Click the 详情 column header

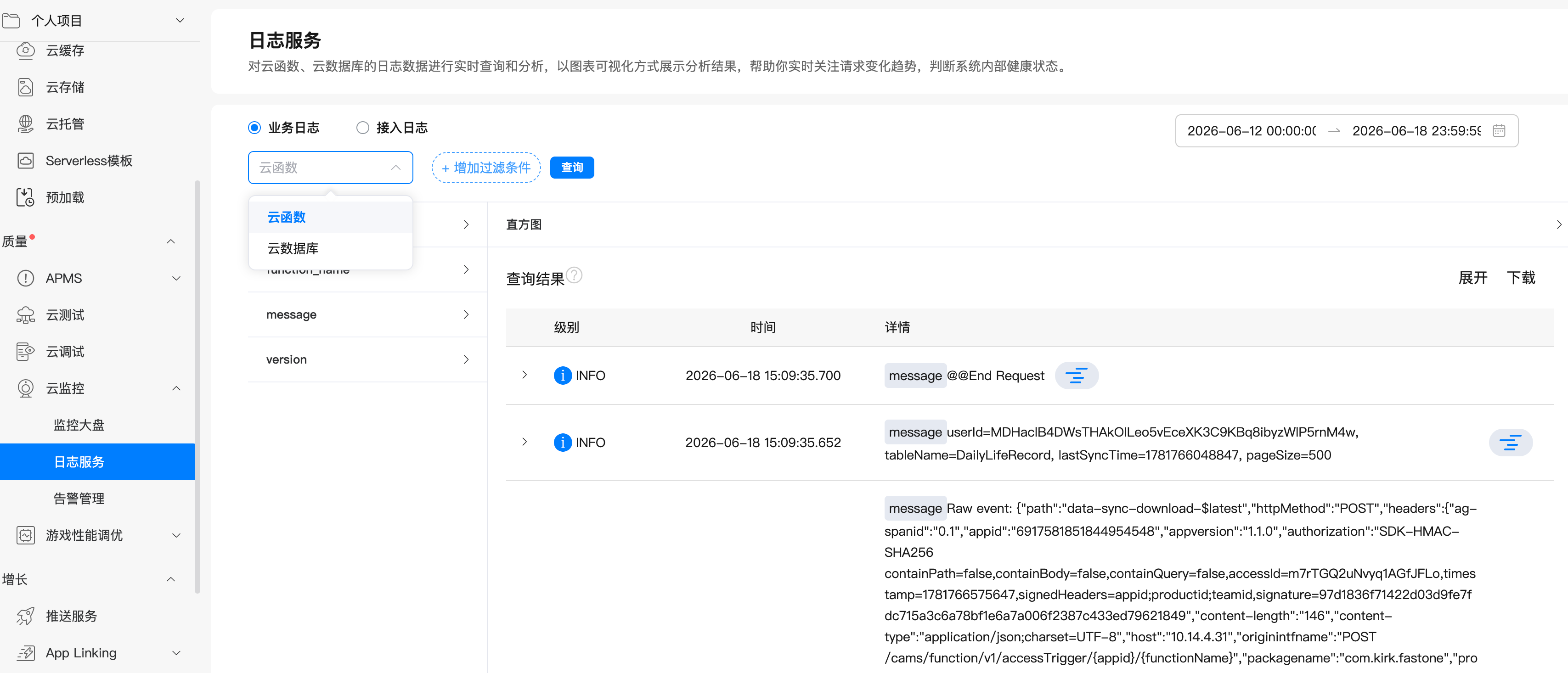click(x=897, y=327)
